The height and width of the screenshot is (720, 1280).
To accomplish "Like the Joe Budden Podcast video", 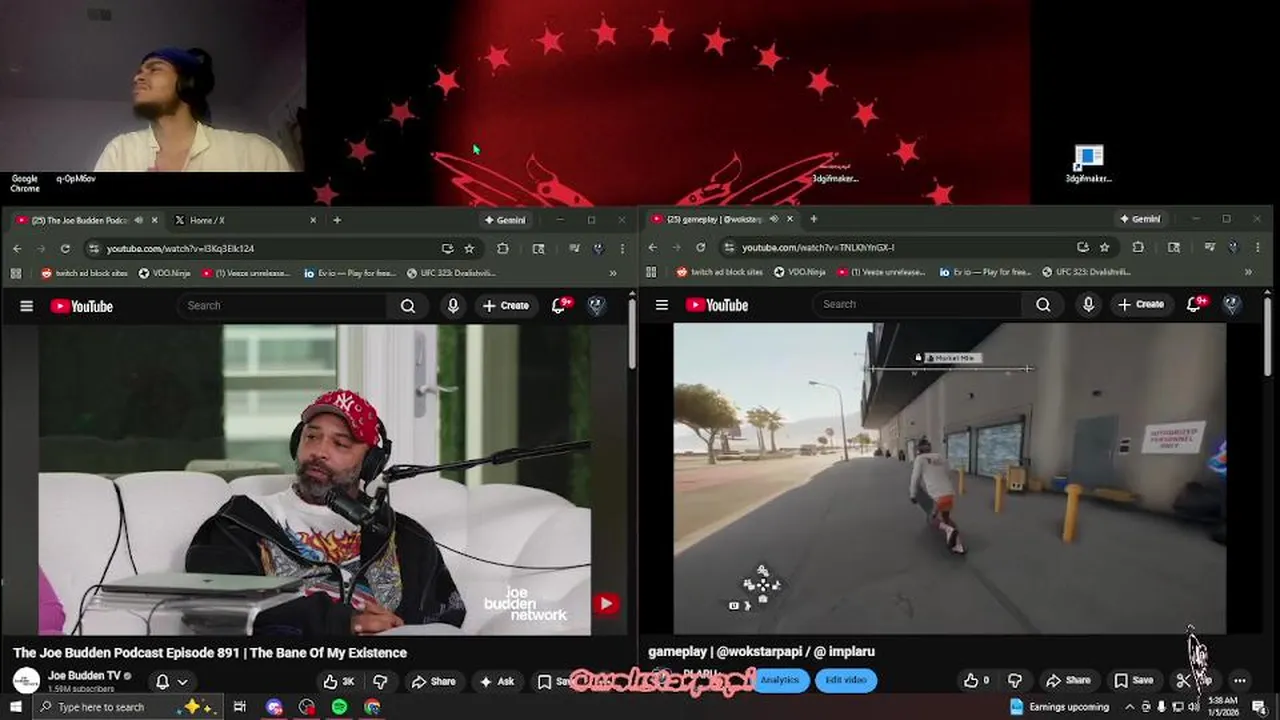I will pyautogui.click(x=338, y=681).
